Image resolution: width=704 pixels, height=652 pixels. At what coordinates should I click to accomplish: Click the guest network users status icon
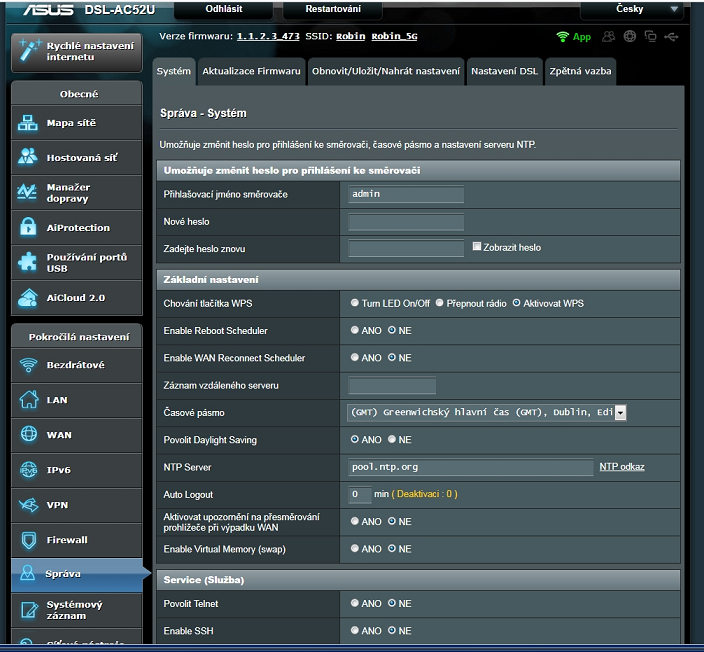(x=610, y=37)
